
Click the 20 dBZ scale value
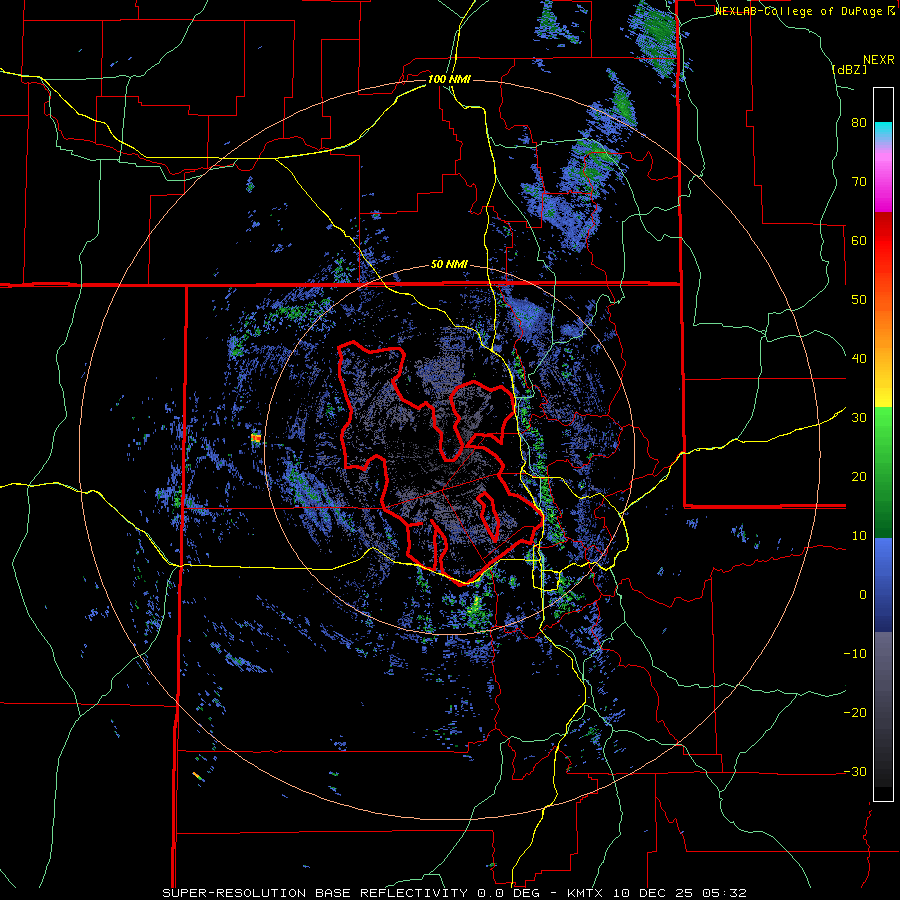click(x=859, y=477)
